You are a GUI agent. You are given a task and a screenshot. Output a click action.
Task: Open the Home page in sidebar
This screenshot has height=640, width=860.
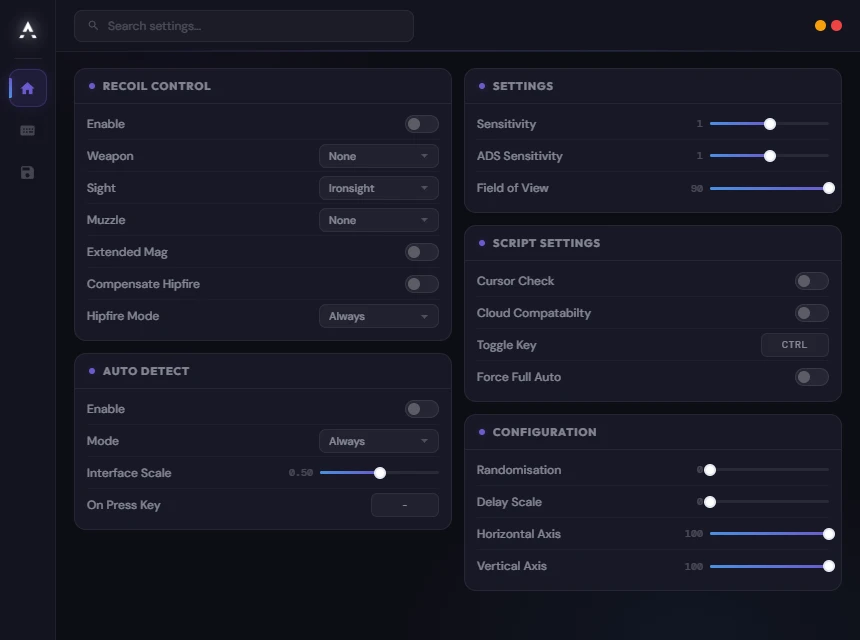(x=27, y=88)
